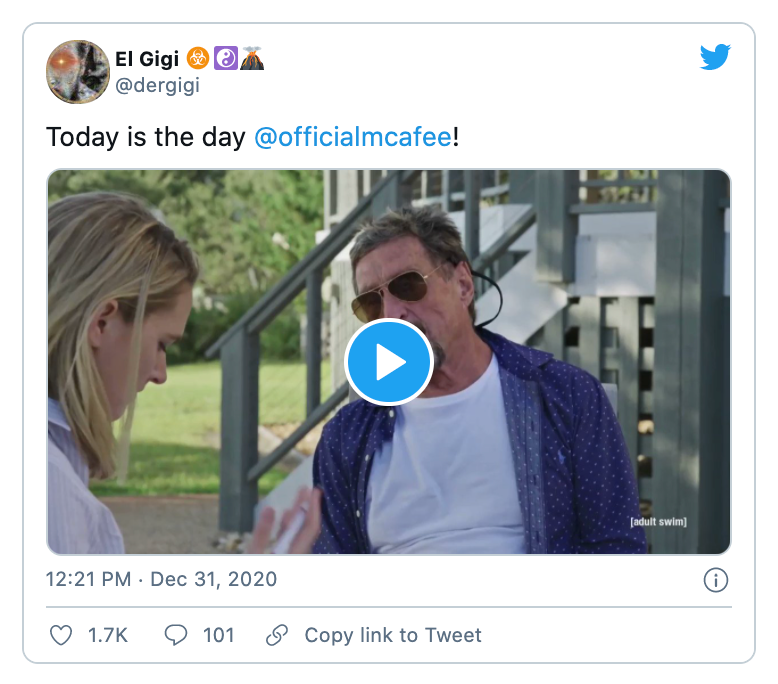
Task: Click the El Gigi display name
Action: tap(148, 60)
